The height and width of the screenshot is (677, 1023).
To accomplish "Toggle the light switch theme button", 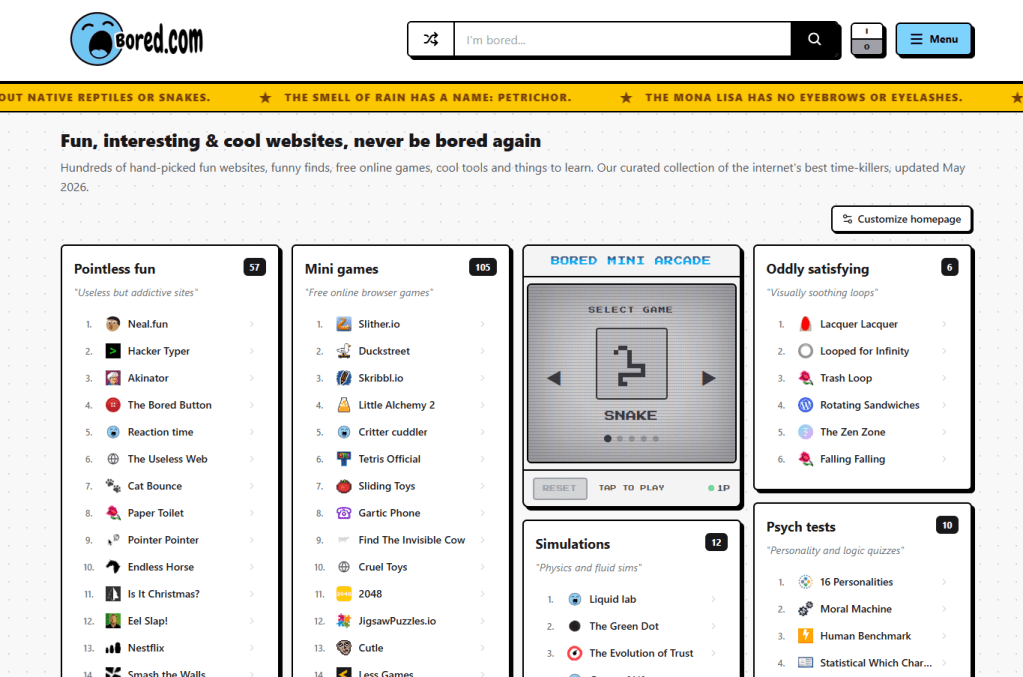I will pos(867,40).
